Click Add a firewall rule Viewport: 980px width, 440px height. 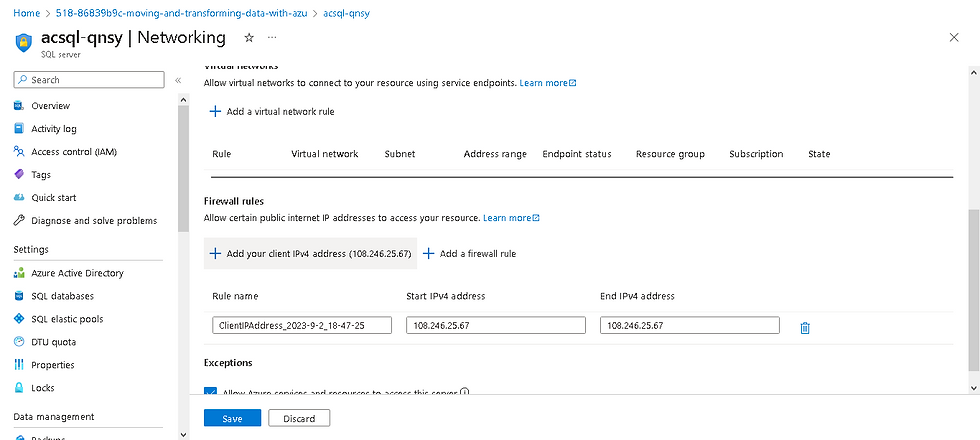pyautogui.click(x=470, y=254)
